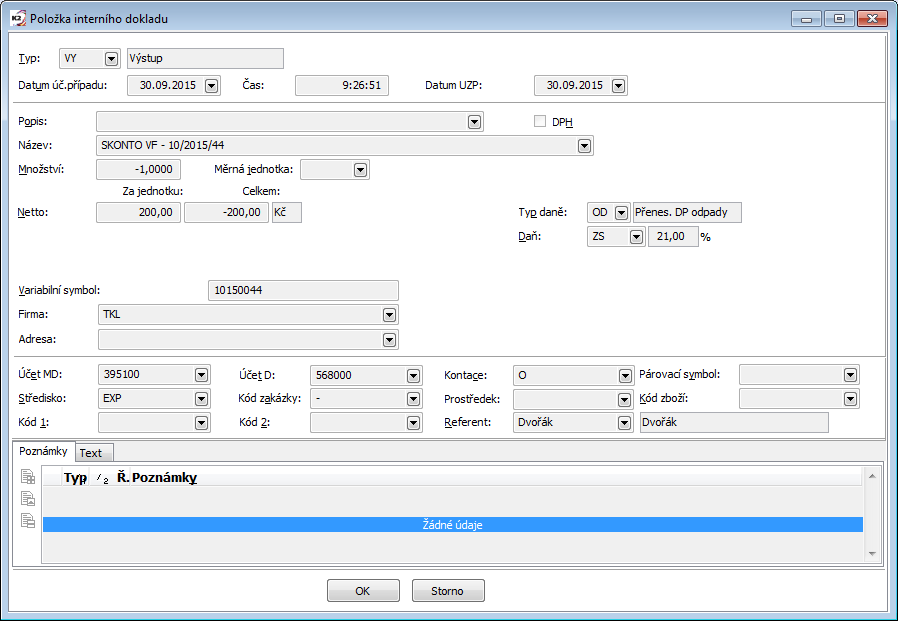Open the Kód 2 dropdown
Screen dimensions: 898x621
(413, 423)
